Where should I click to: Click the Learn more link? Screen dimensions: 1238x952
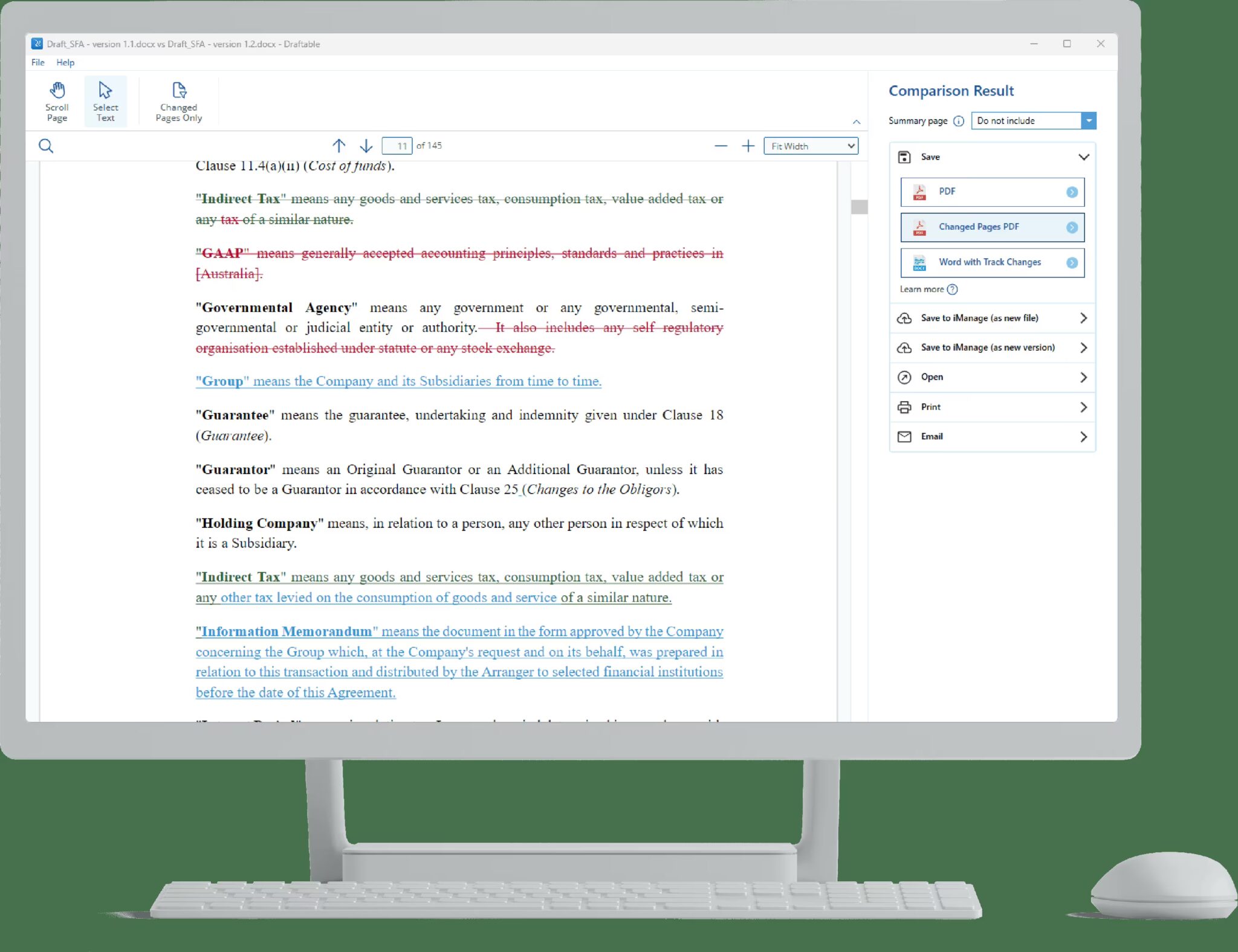click(x=922, y=290)
